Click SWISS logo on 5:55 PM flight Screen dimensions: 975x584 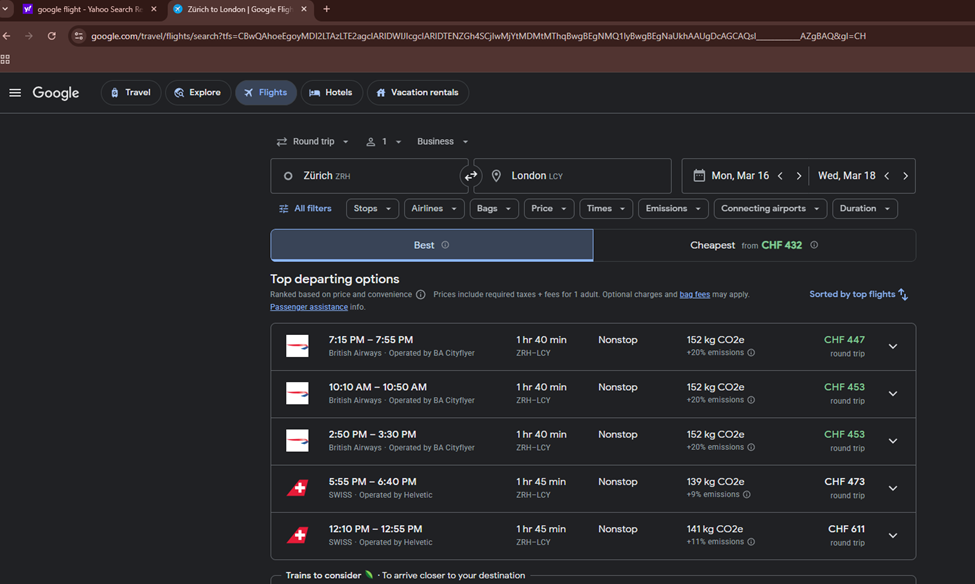(297, 488)
